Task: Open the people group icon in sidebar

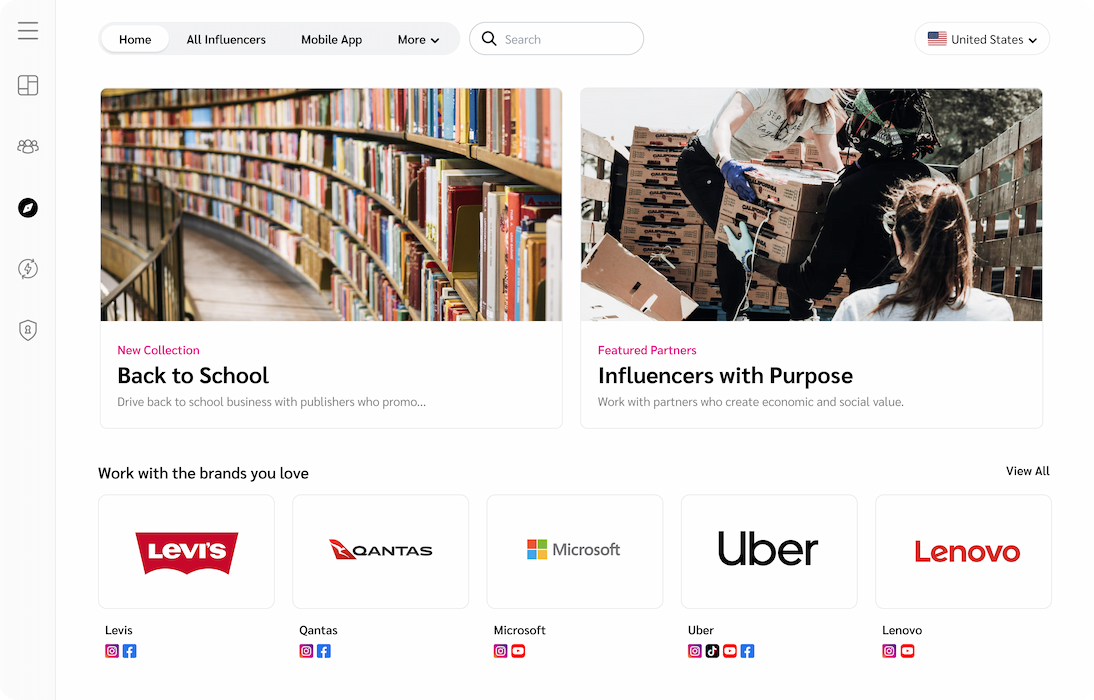Action: coord(28,147)
